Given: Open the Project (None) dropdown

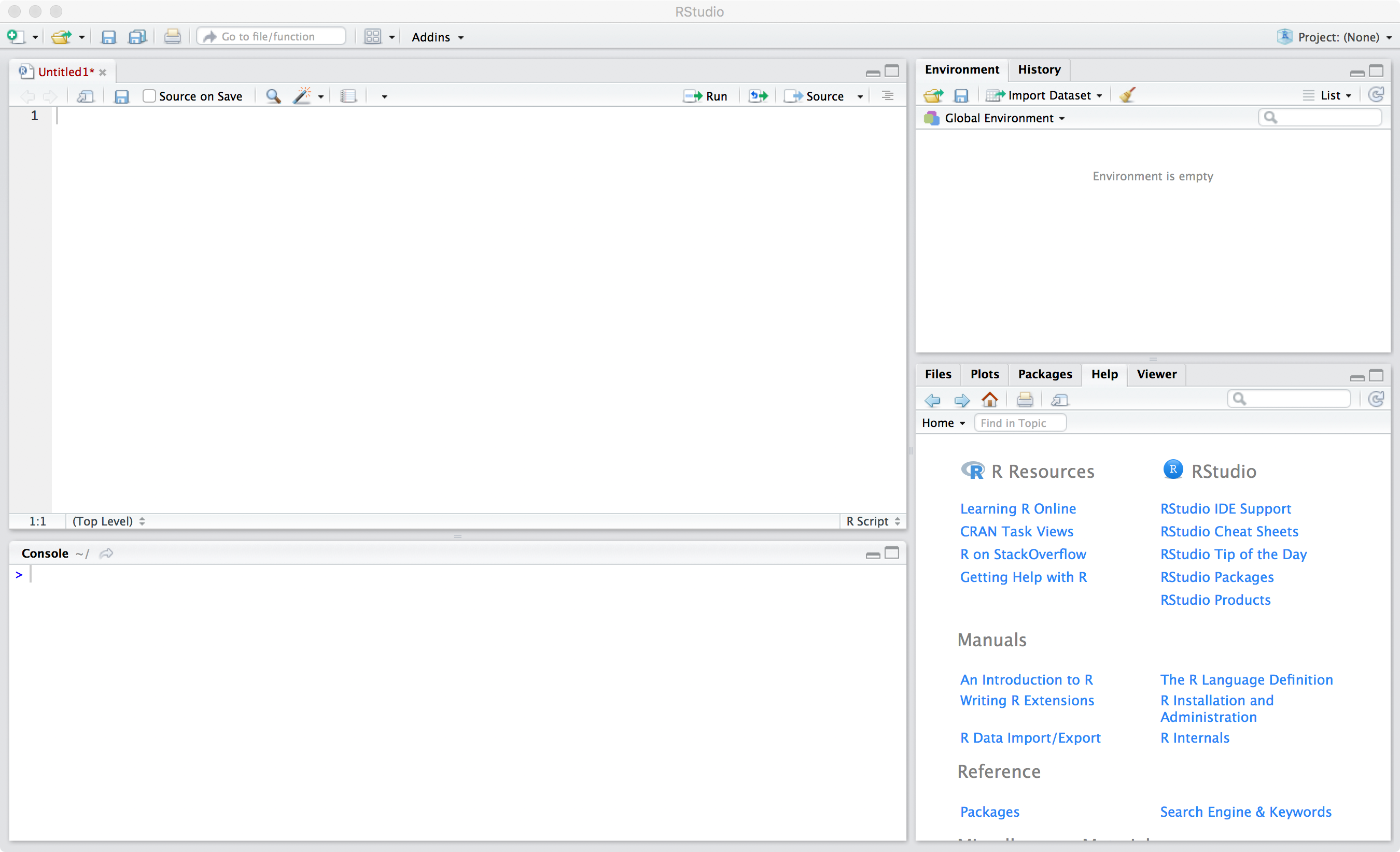Looking at the screenshot, I should click(1334, 37).
